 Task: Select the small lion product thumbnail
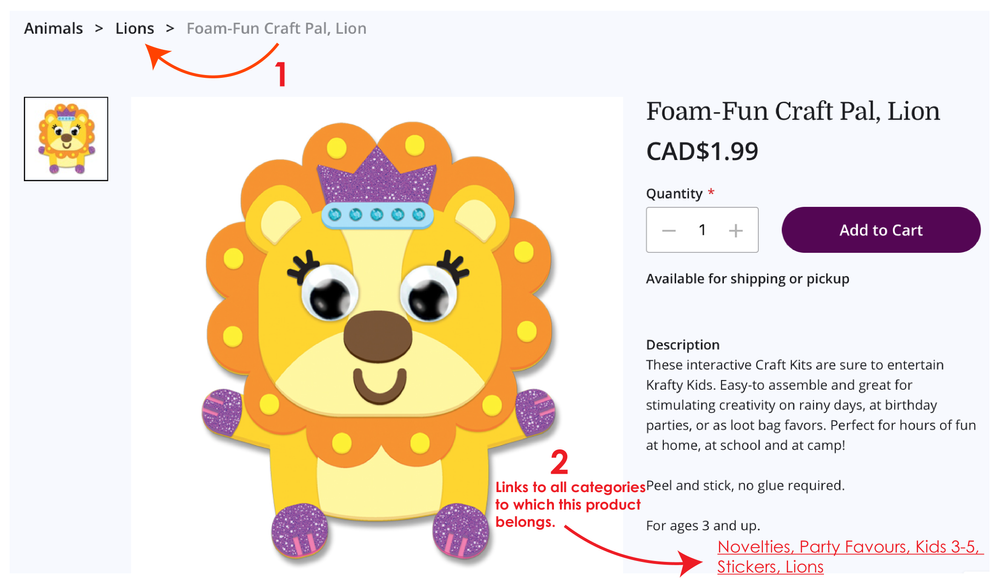coord(66,139)
